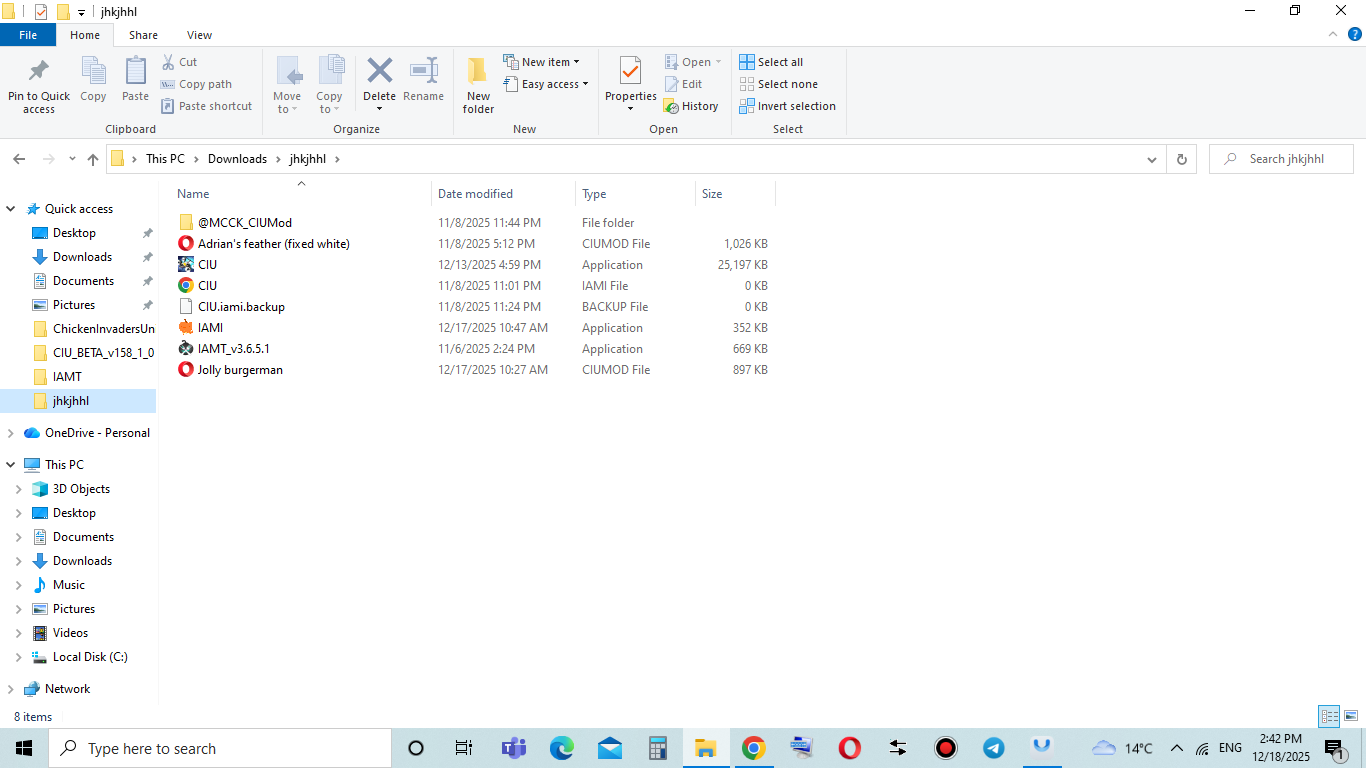
Task: Switch to large icons view toggle
Action: pos(1351,716)
